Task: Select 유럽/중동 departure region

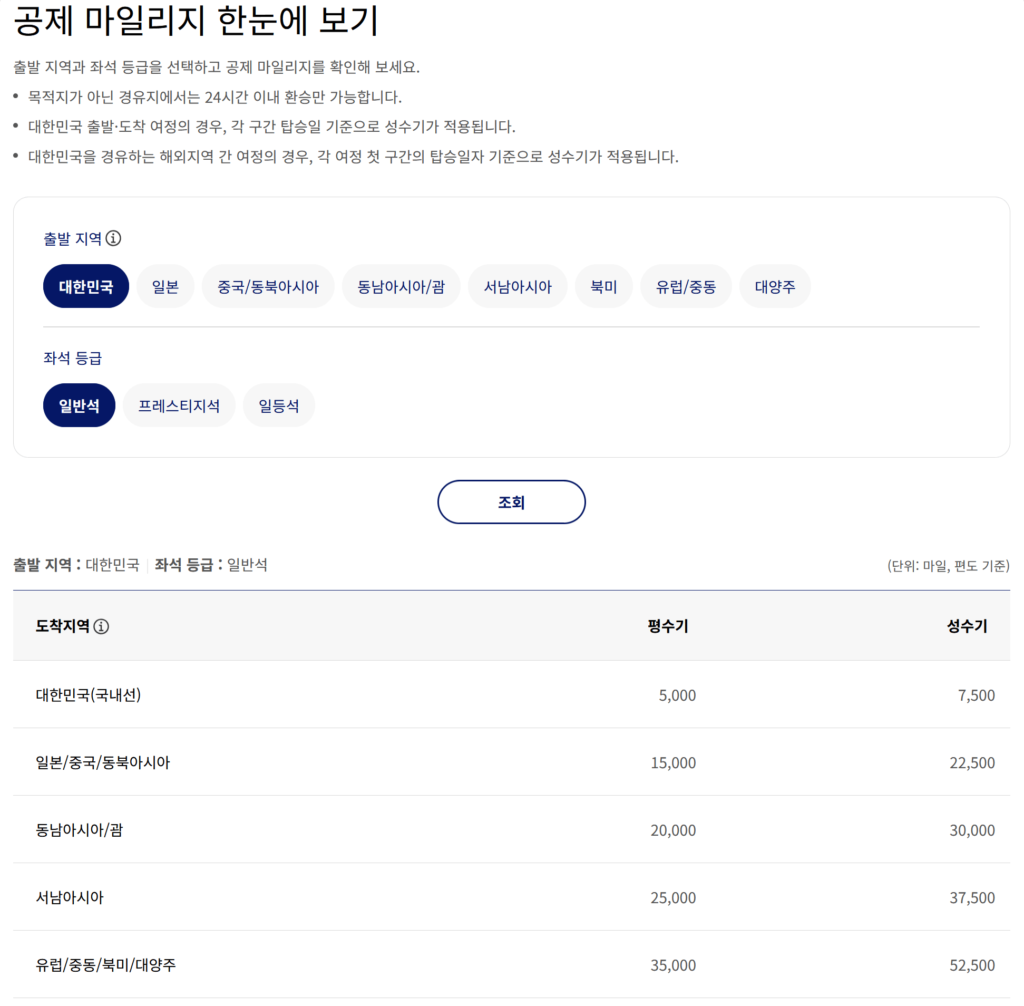Action: tap(686, 286)
